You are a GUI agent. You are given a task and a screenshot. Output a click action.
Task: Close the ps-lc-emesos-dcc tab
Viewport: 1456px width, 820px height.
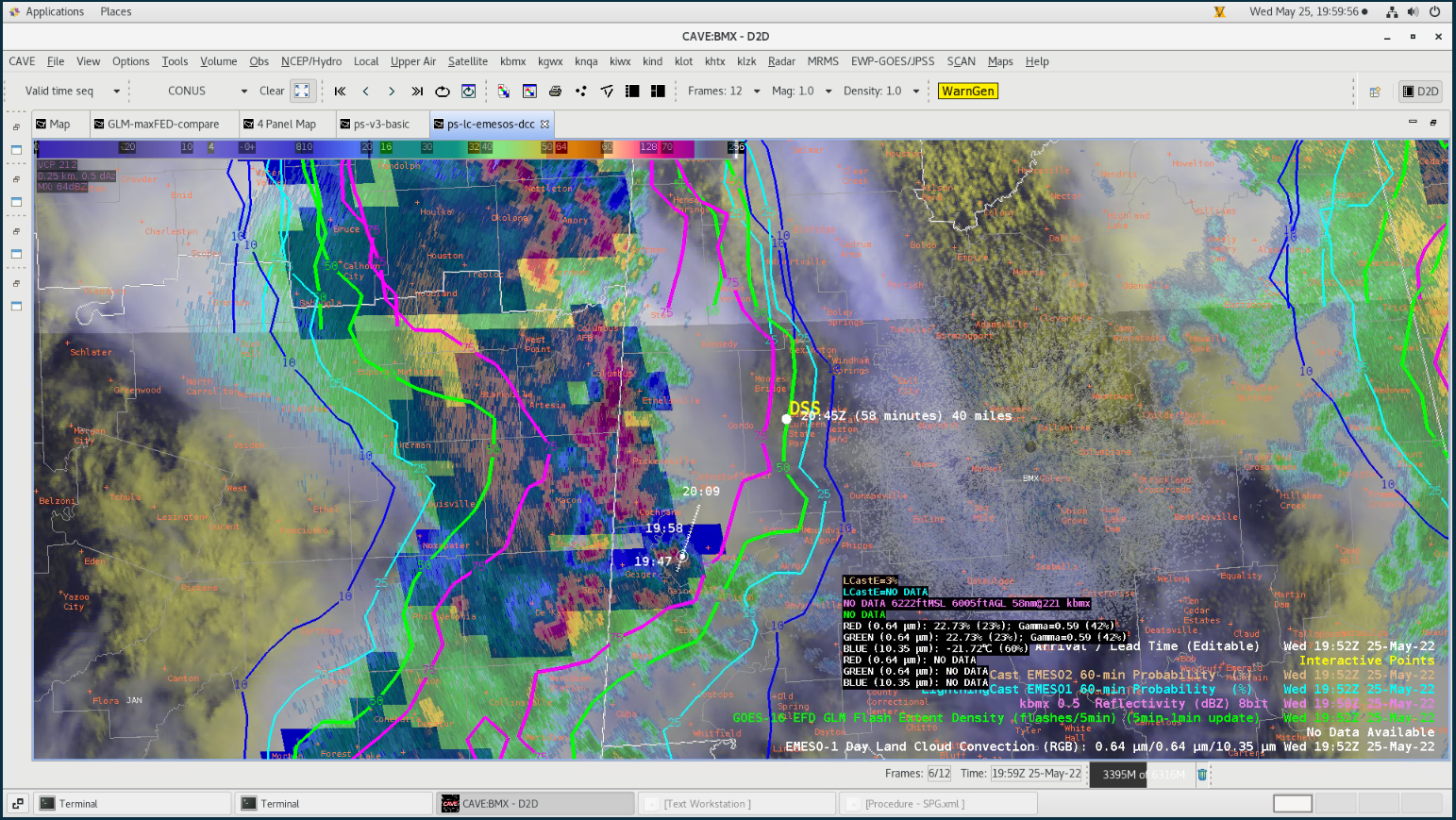point(544,125)
